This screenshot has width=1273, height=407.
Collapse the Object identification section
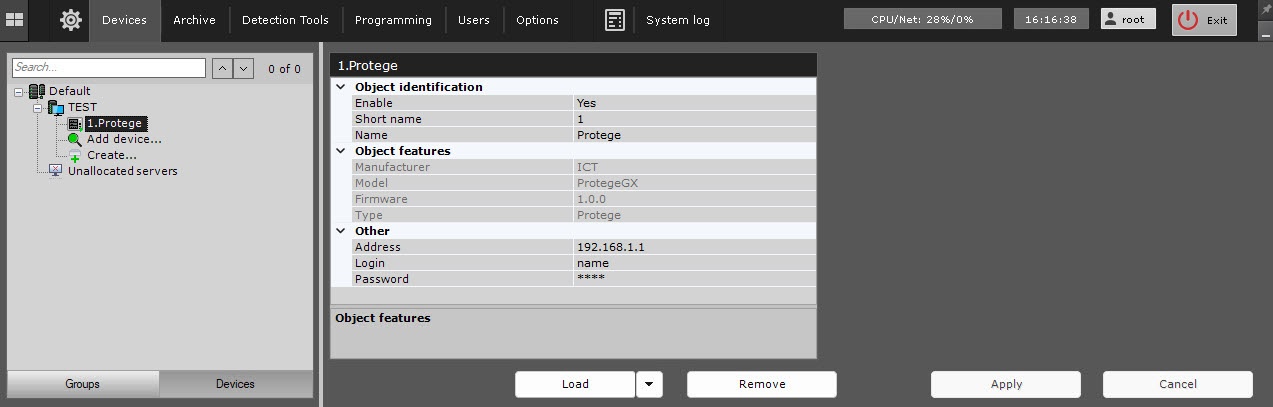coord(341,87)
